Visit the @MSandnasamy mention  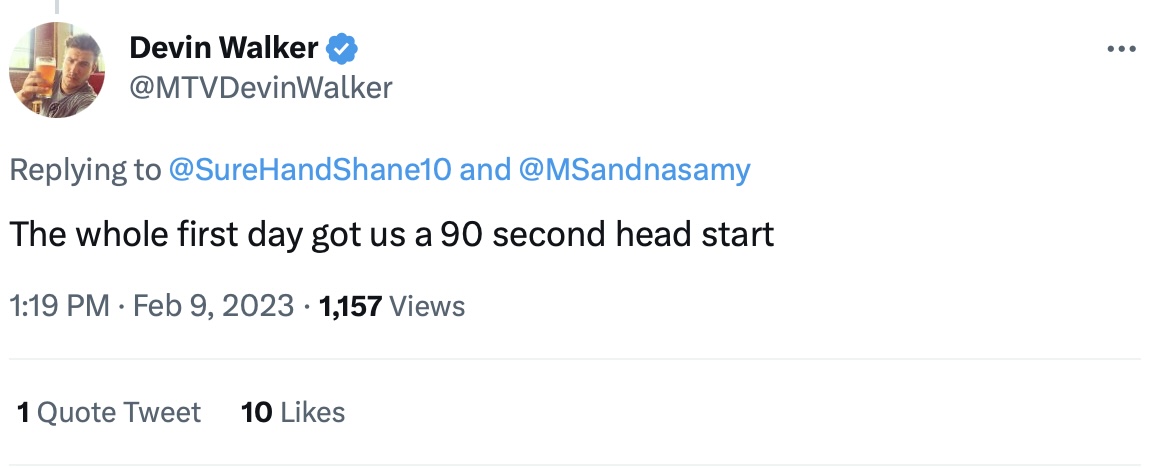click(x=634, y=170)
